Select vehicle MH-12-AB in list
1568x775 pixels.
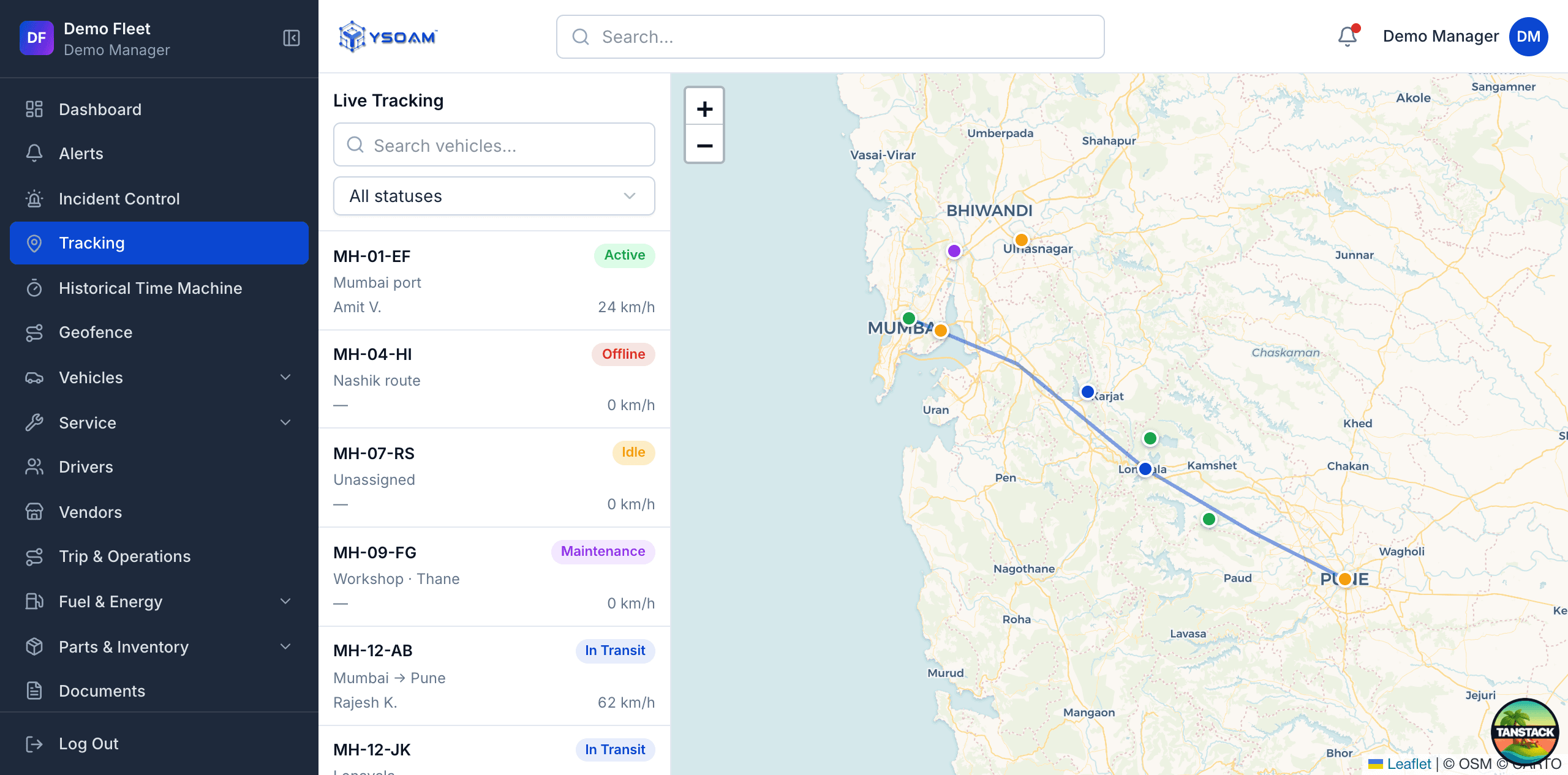point(494,676)
